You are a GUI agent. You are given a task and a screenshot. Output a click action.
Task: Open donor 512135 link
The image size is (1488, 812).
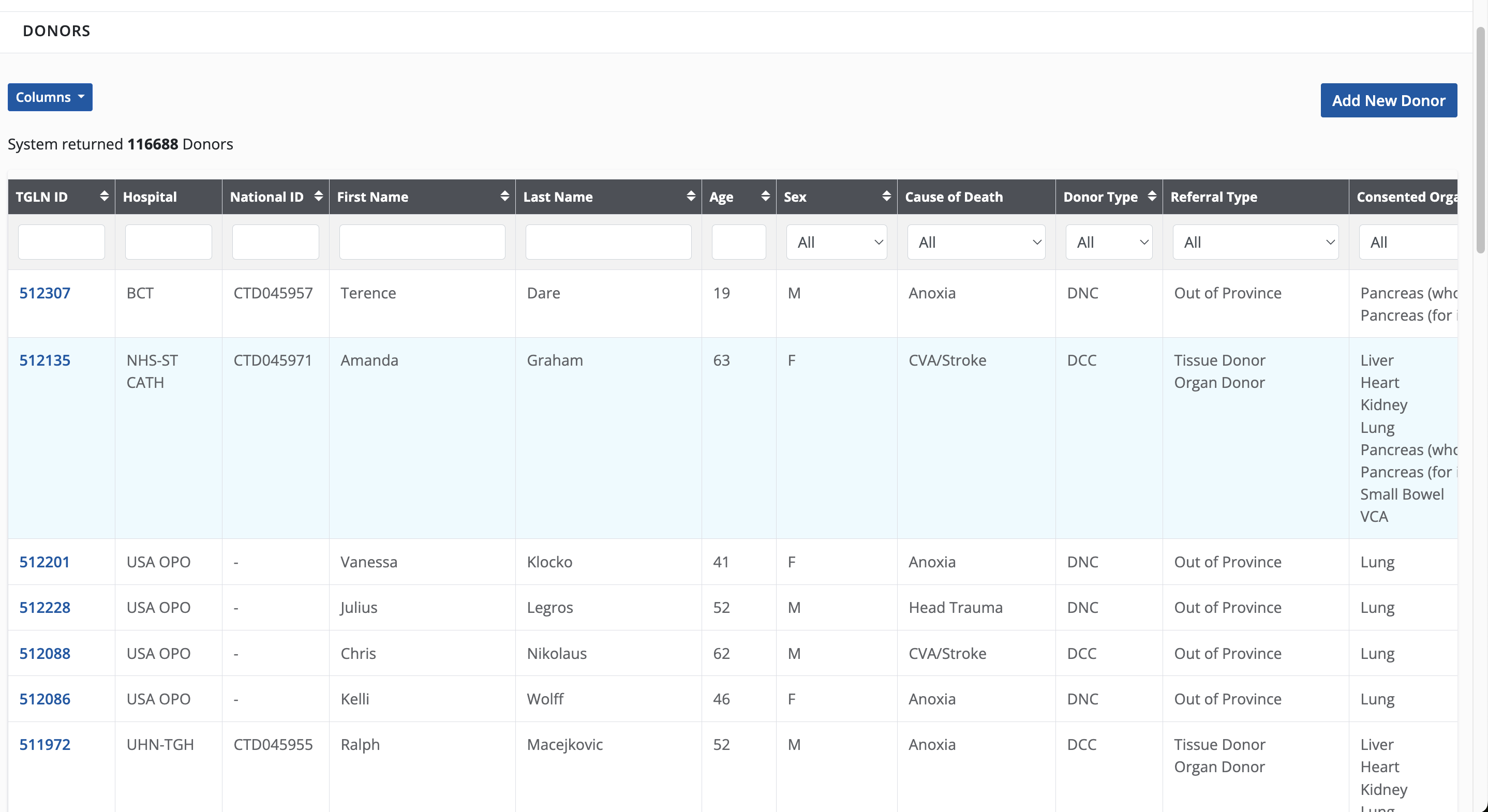pos(44,360)
